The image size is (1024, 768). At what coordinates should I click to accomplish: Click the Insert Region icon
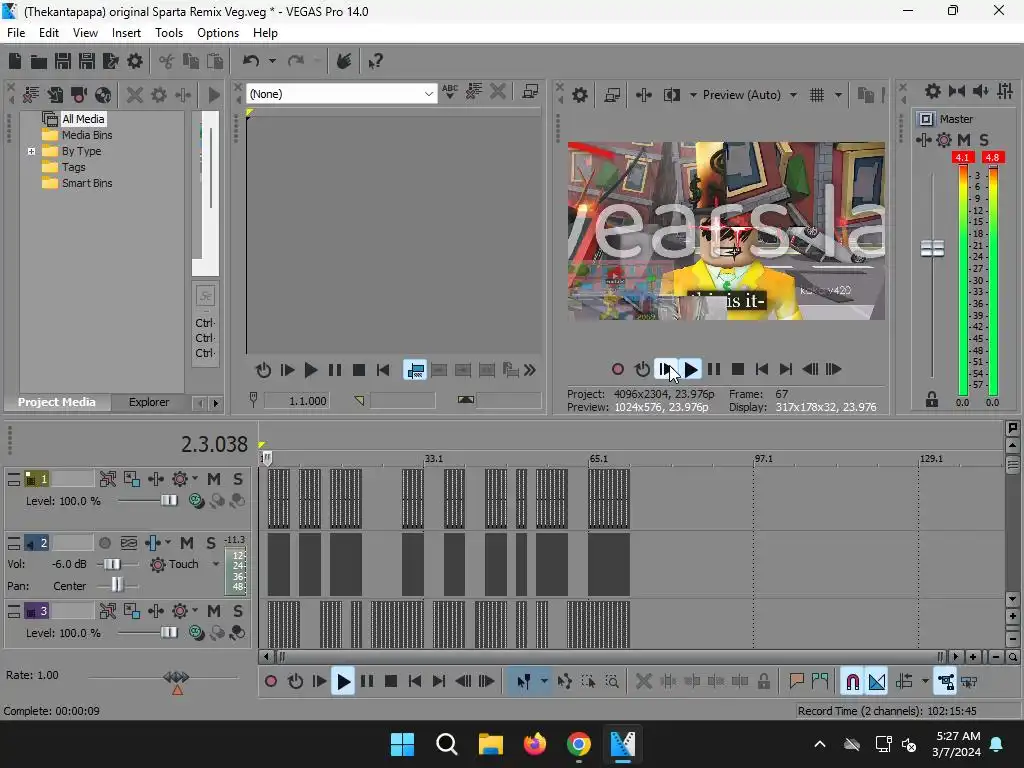820,682
